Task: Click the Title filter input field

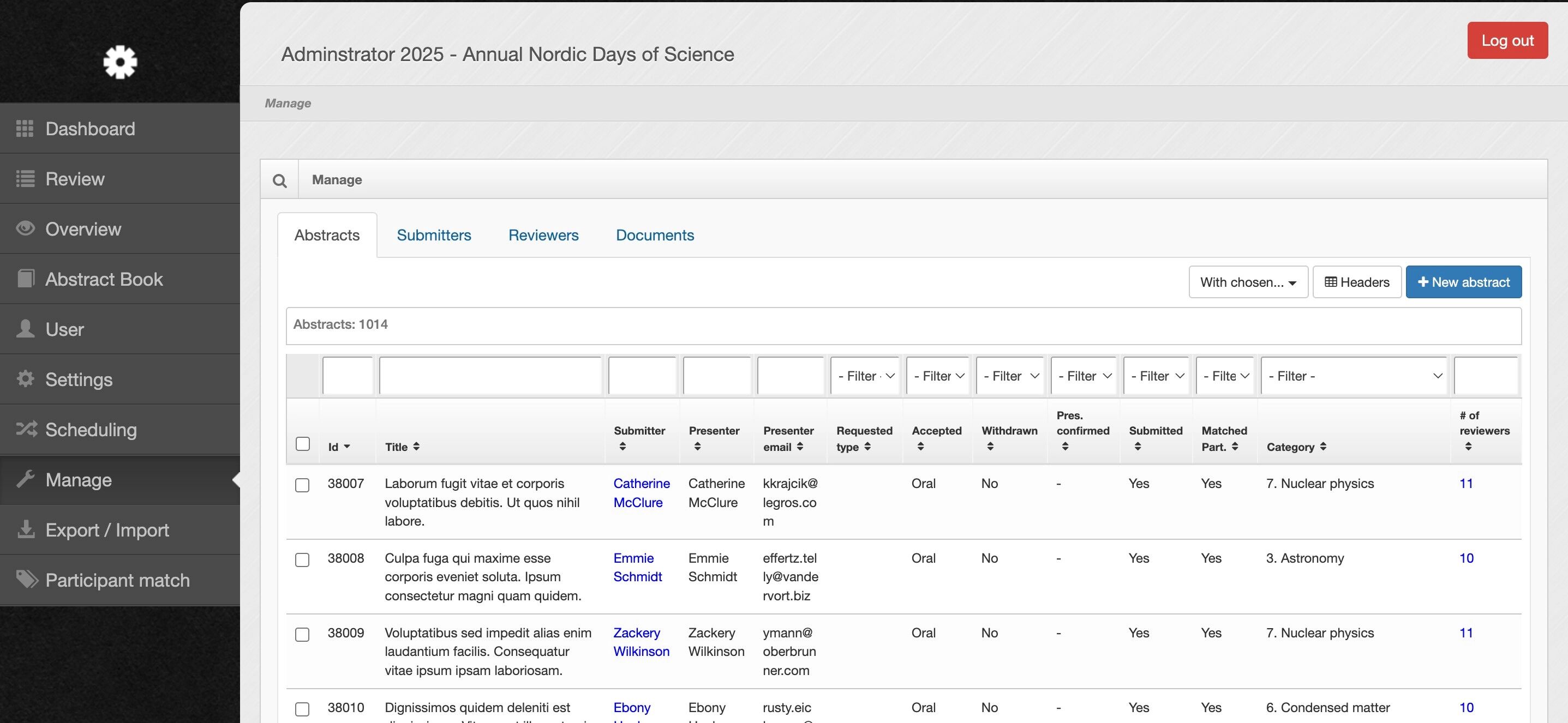Action: pos(490,376)
